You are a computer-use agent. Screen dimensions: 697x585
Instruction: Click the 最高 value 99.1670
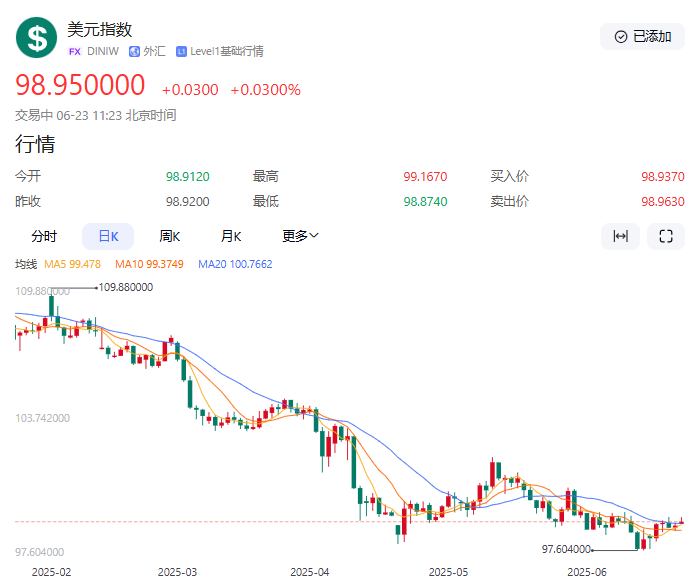click(425, 177)
